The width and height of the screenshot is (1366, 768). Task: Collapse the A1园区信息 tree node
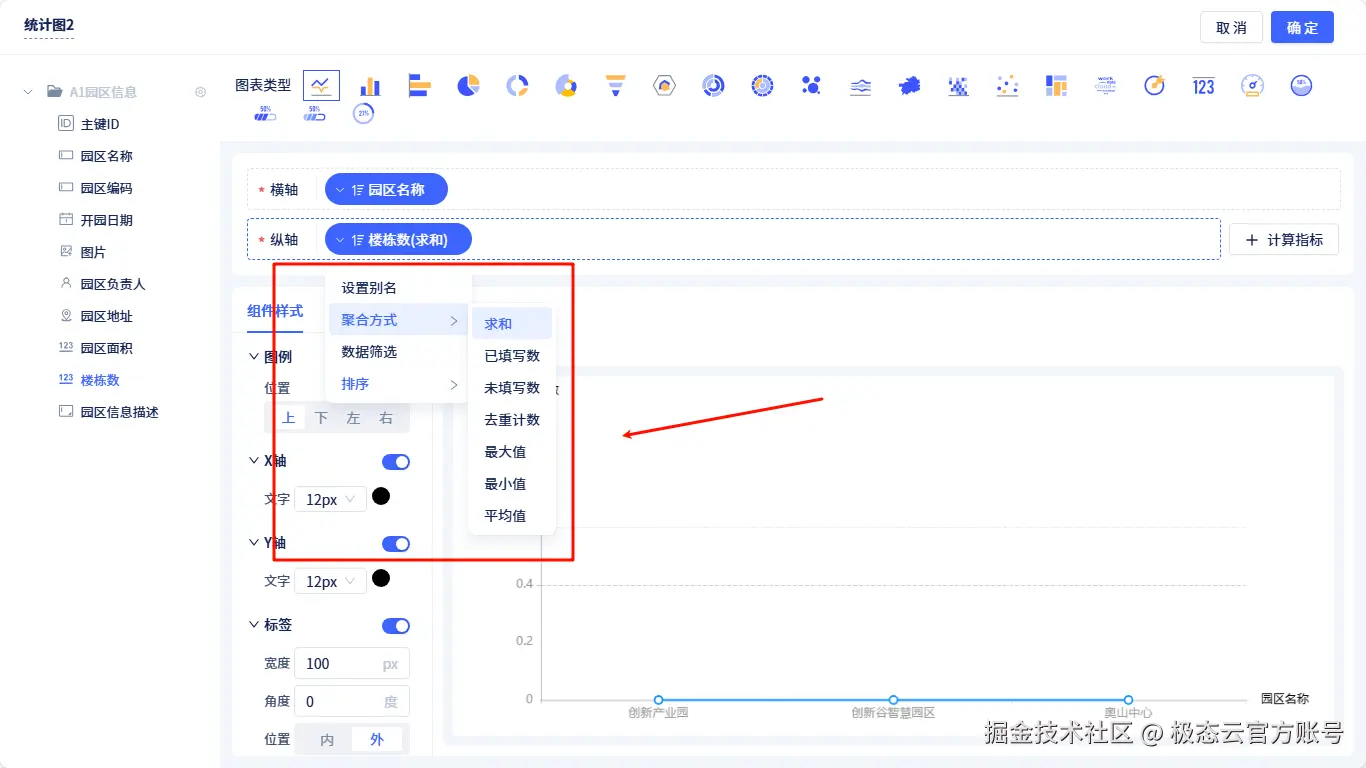28,92
